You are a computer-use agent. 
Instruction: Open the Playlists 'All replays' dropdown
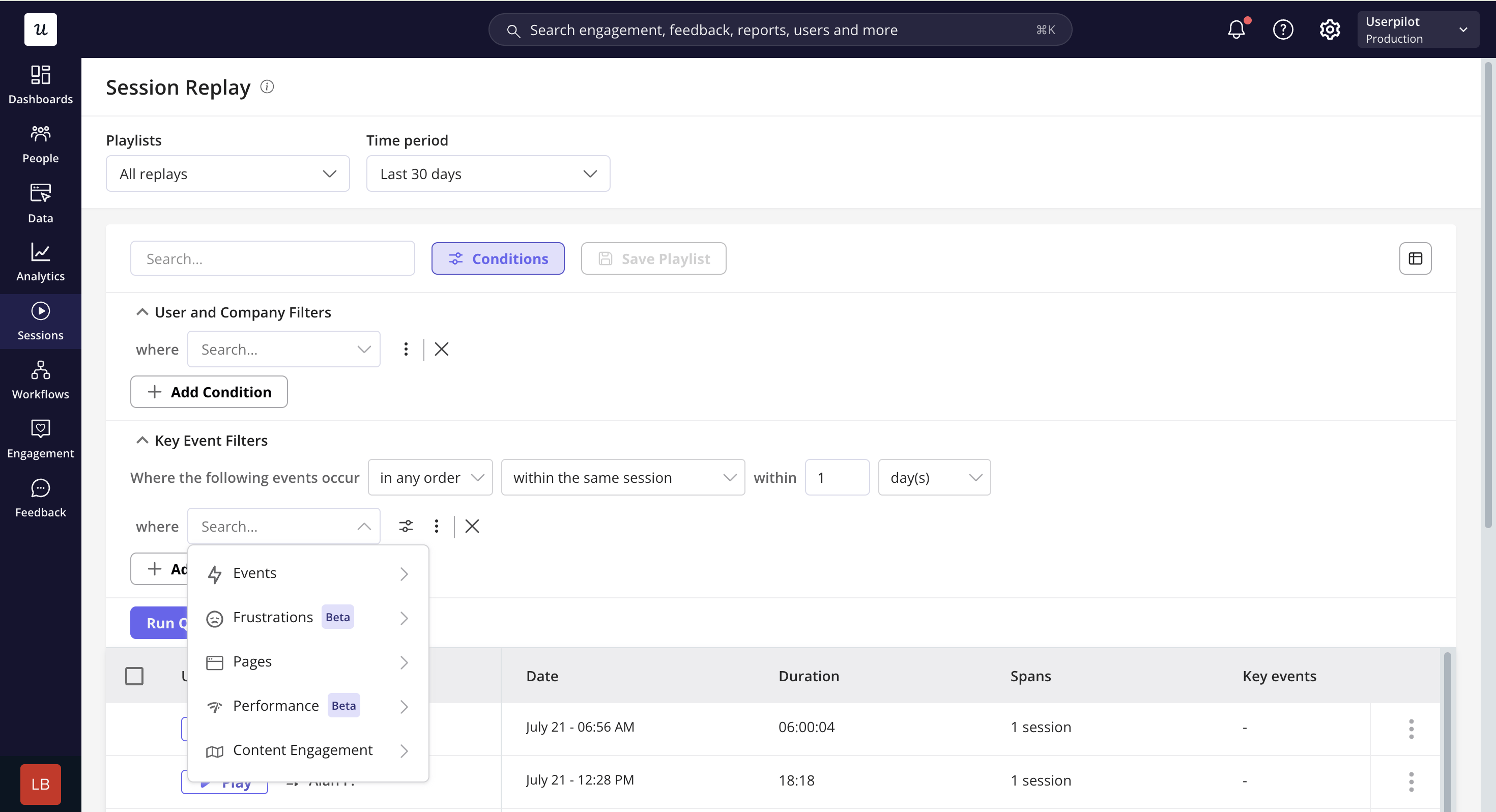click(227, 173)
